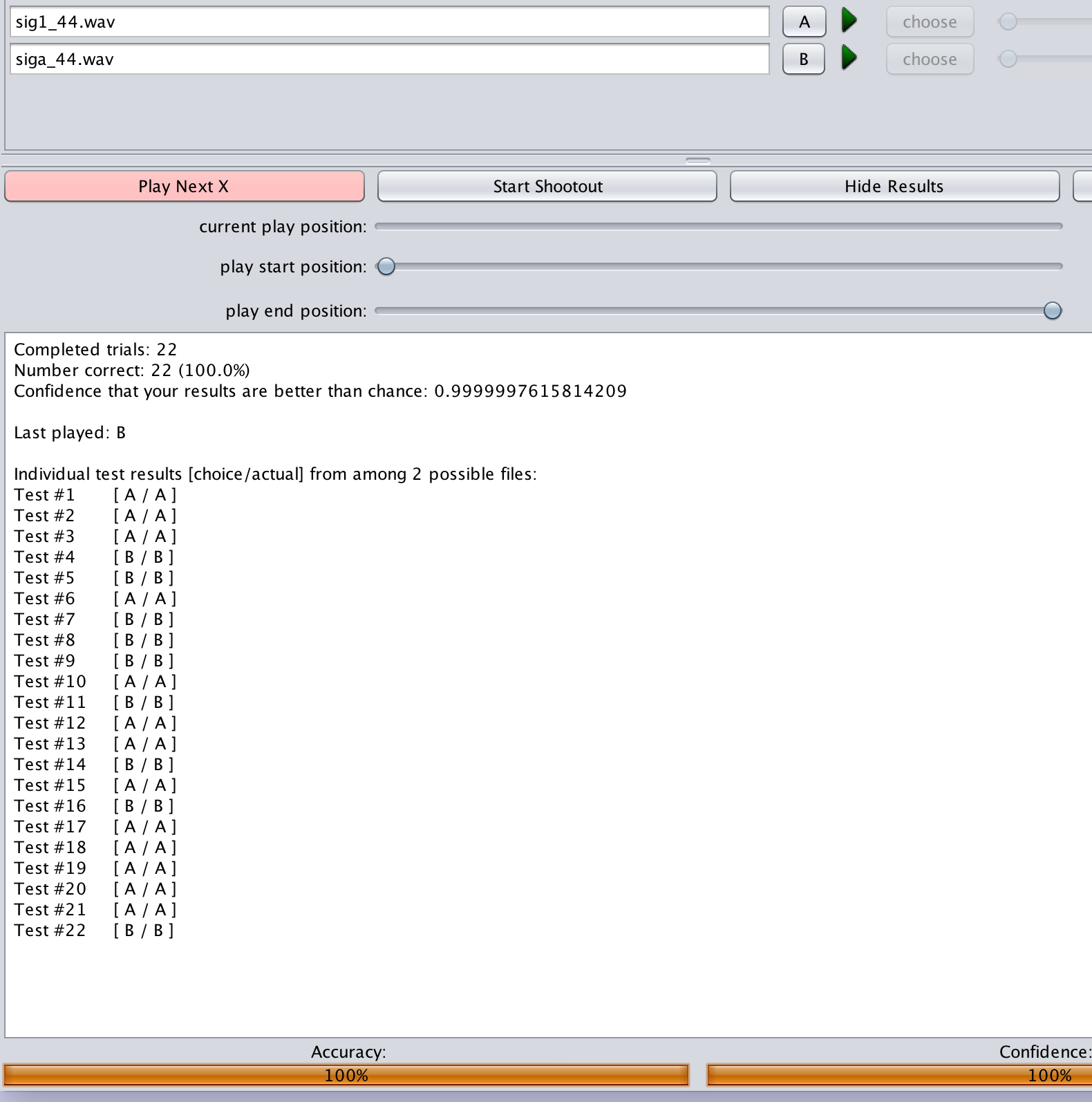Click the siga_44.wav filename field
The image size is (1092, 1102).
(x=390, y=59)
